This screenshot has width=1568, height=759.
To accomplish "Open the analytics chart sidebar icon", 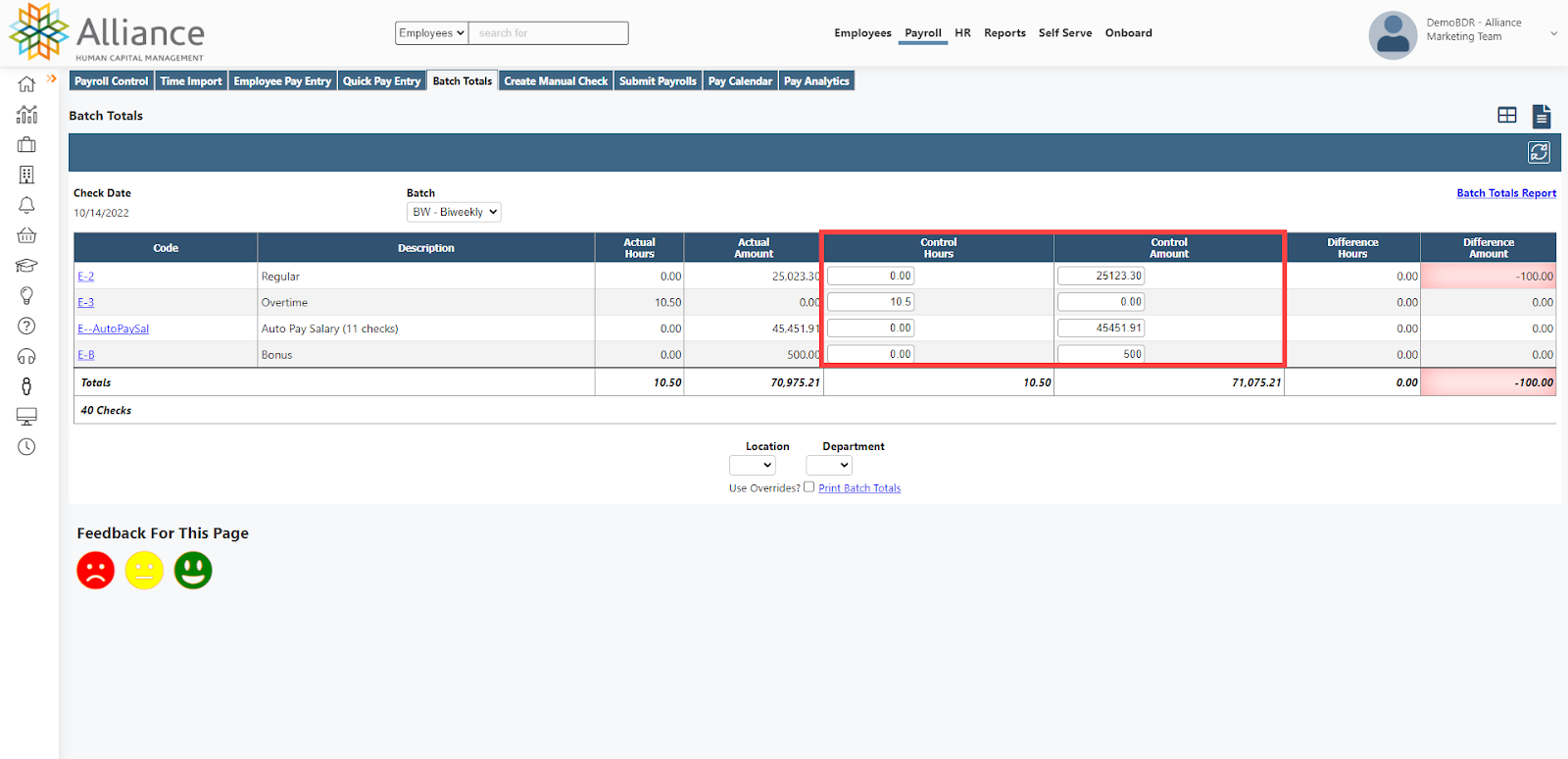I will (x=26, y=115).
